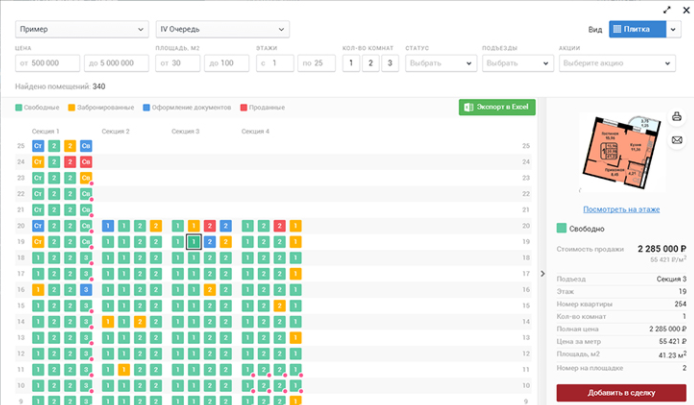Select the blue 2 tile in Section 3 floor 19
The height and width of the screenshot is (405, 694).
[x=210, y=242]
